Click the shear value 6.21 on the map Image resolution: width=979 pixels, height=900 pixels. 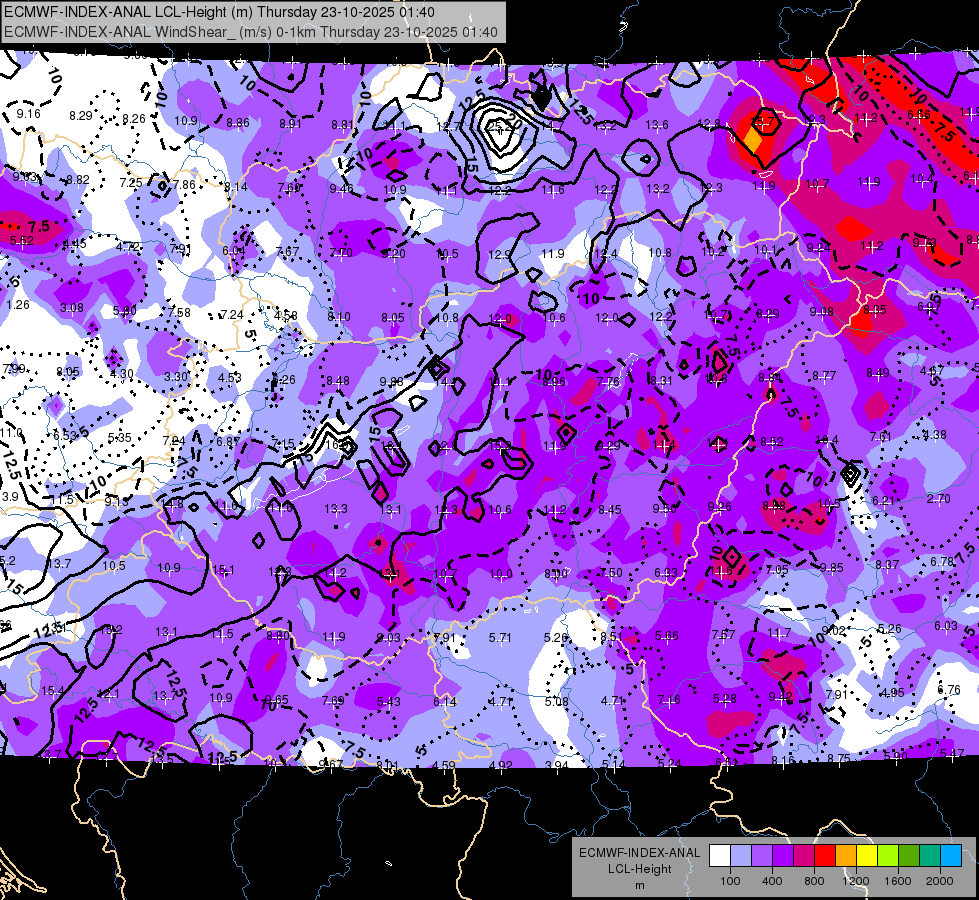[884, 500]
